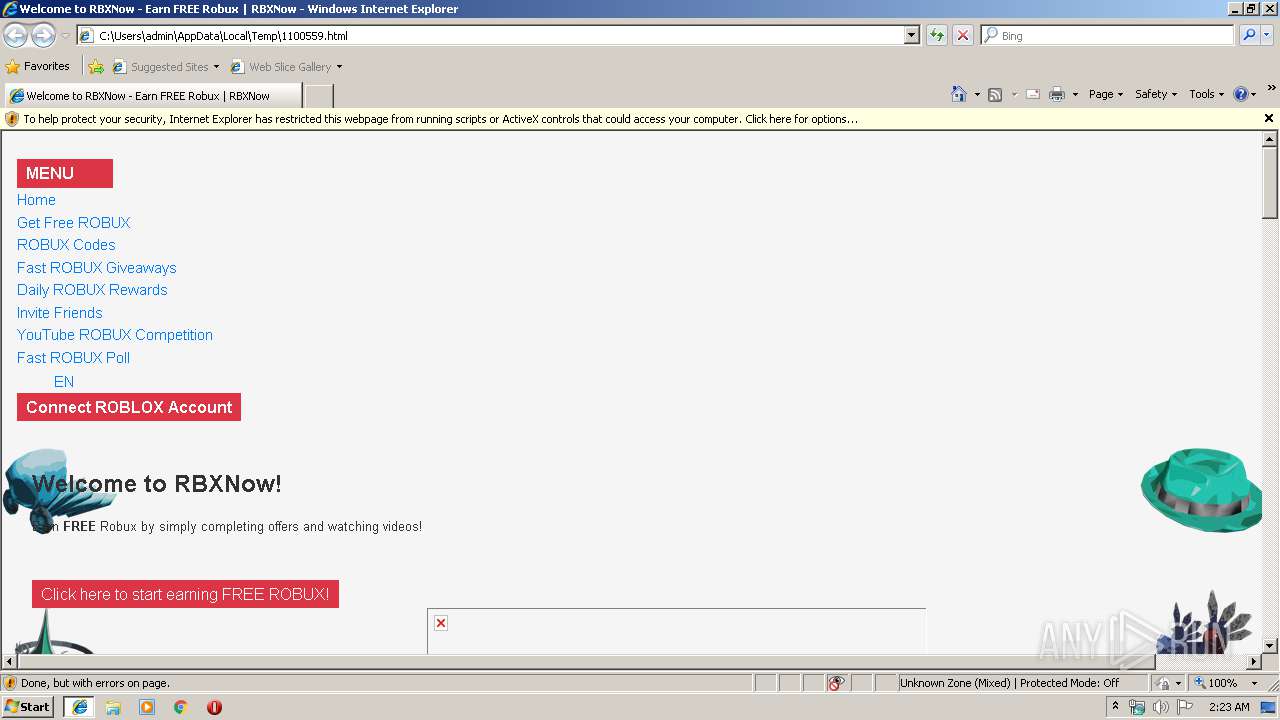Click the clock showing 2:23 AM

point(1229,707)
